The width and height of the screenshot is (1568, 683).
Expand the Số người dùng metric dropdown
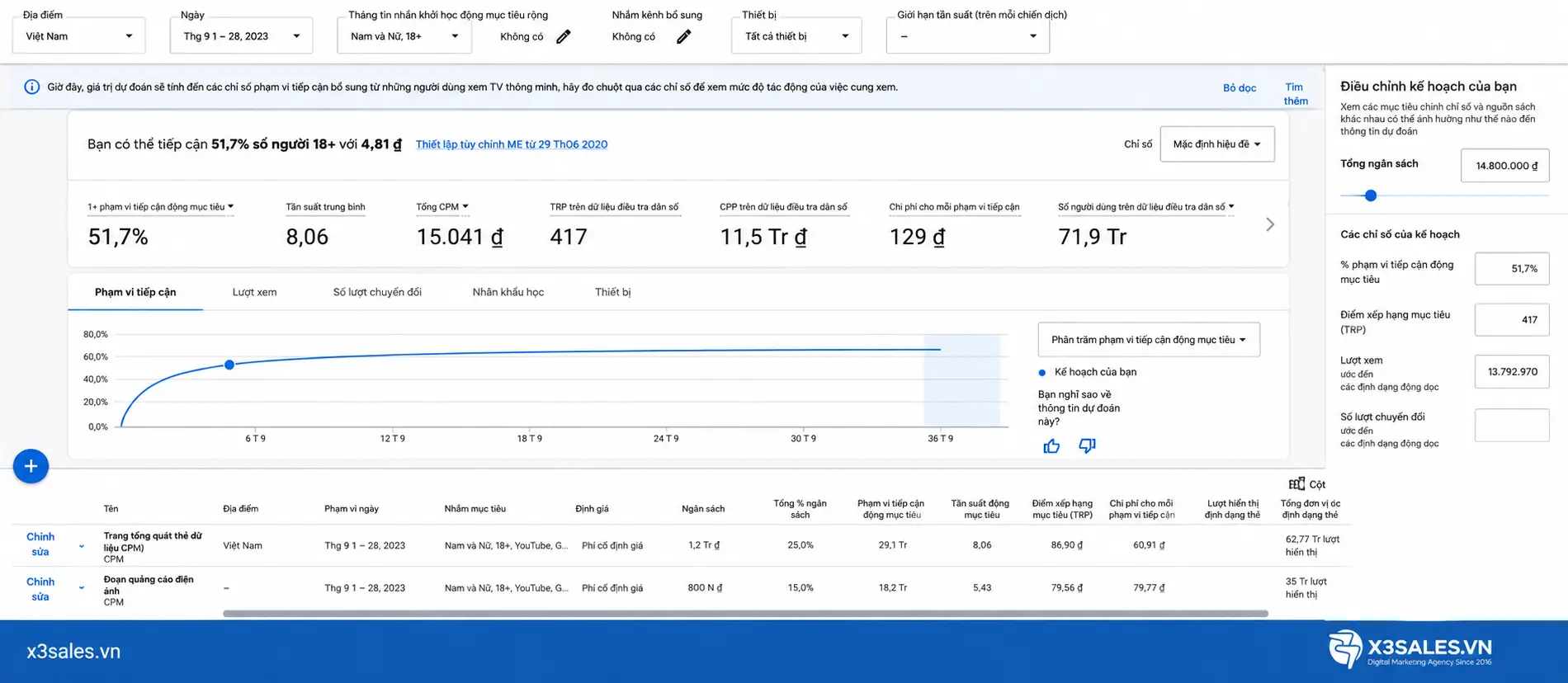tap(1231, 206)
